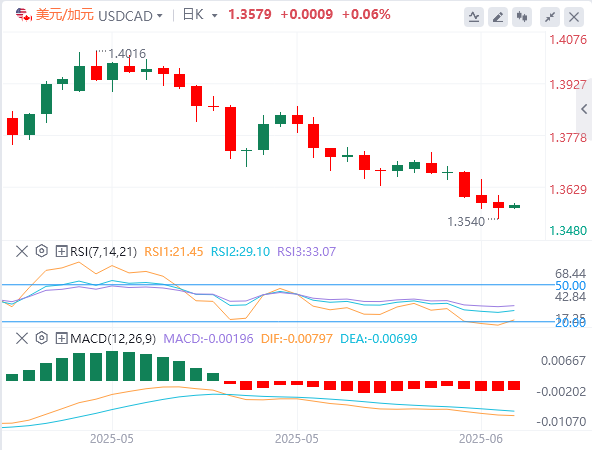Close the USDCAD chart panel
The height and width of the screenshot is (450, 592).
(x=574, y=17)
